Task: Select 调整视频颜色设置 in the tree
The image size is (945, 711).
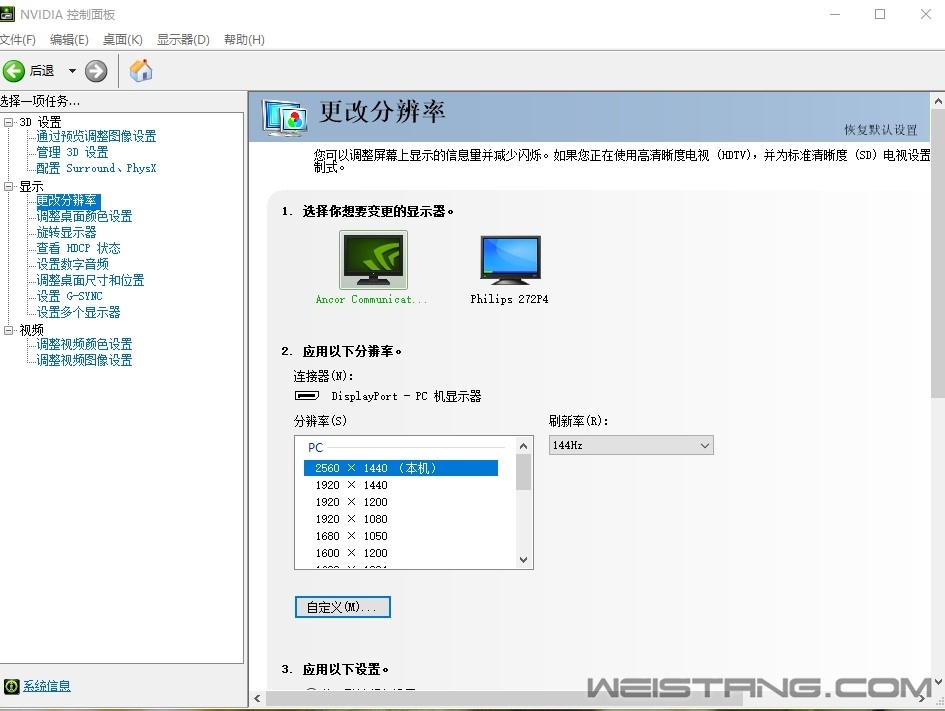Action: [x=84, y=344]
